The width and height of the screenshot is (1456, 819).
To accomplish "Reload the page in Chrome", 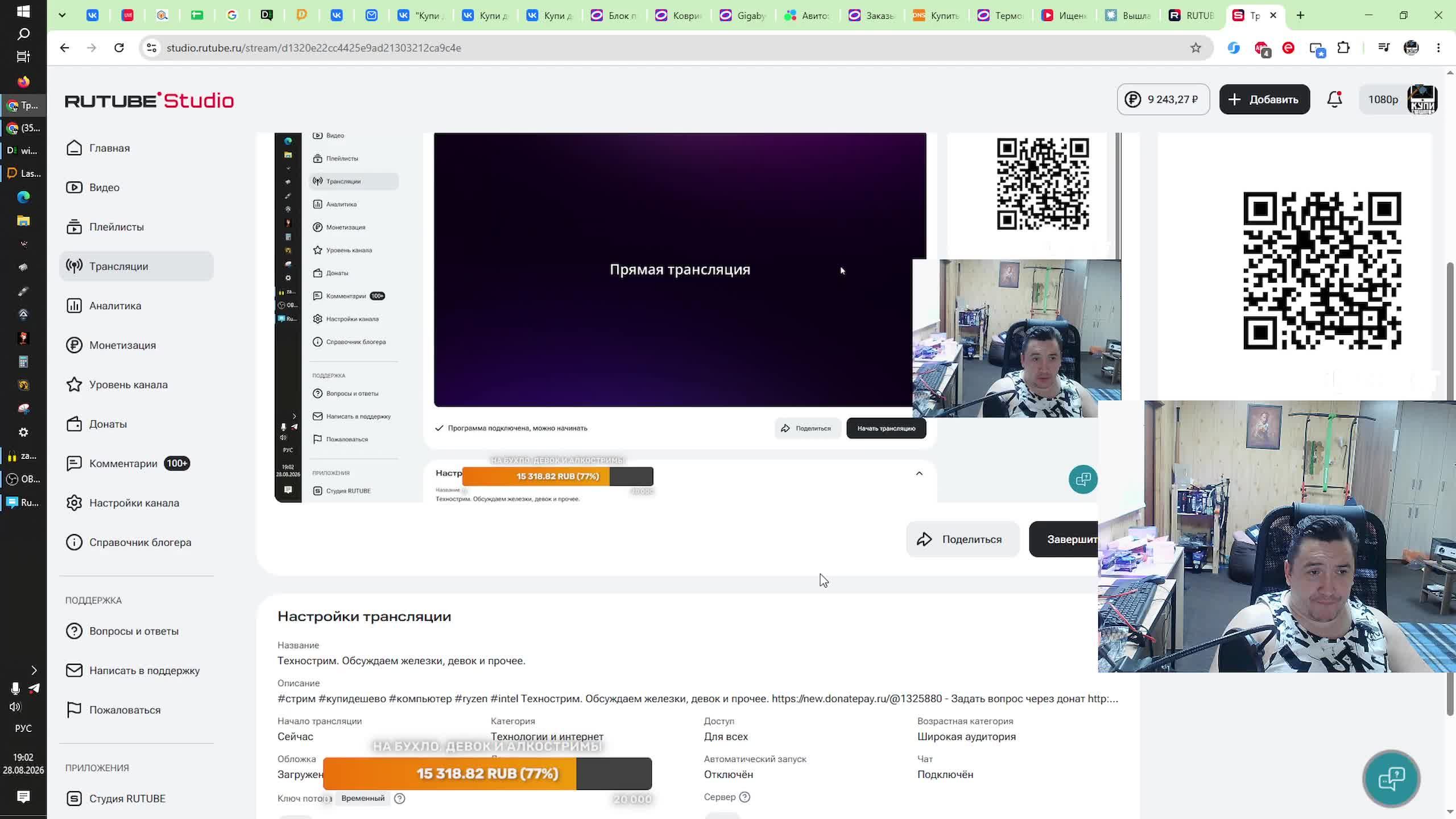I will [119, 48].
